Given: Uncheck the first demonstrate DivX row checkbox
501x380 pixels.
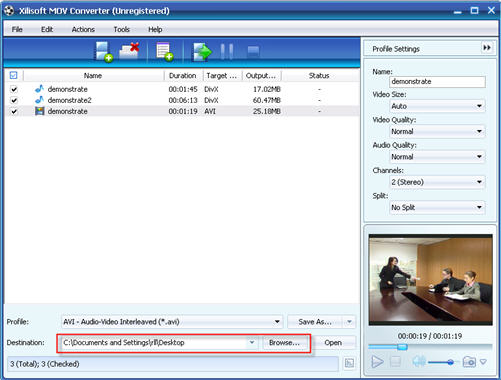Looking at the screenshot, I should pyautogui.click(x=14, y=89).
